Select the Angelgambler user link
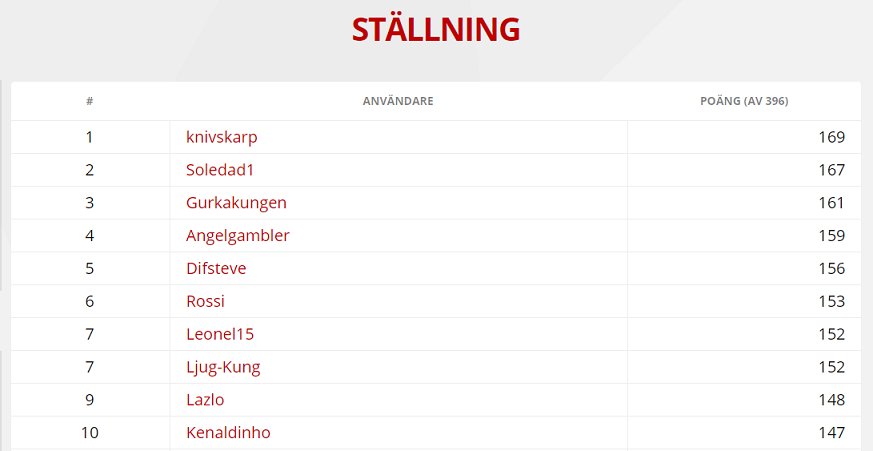The width and height of the screenshot is (873, 451). (238, 236)
